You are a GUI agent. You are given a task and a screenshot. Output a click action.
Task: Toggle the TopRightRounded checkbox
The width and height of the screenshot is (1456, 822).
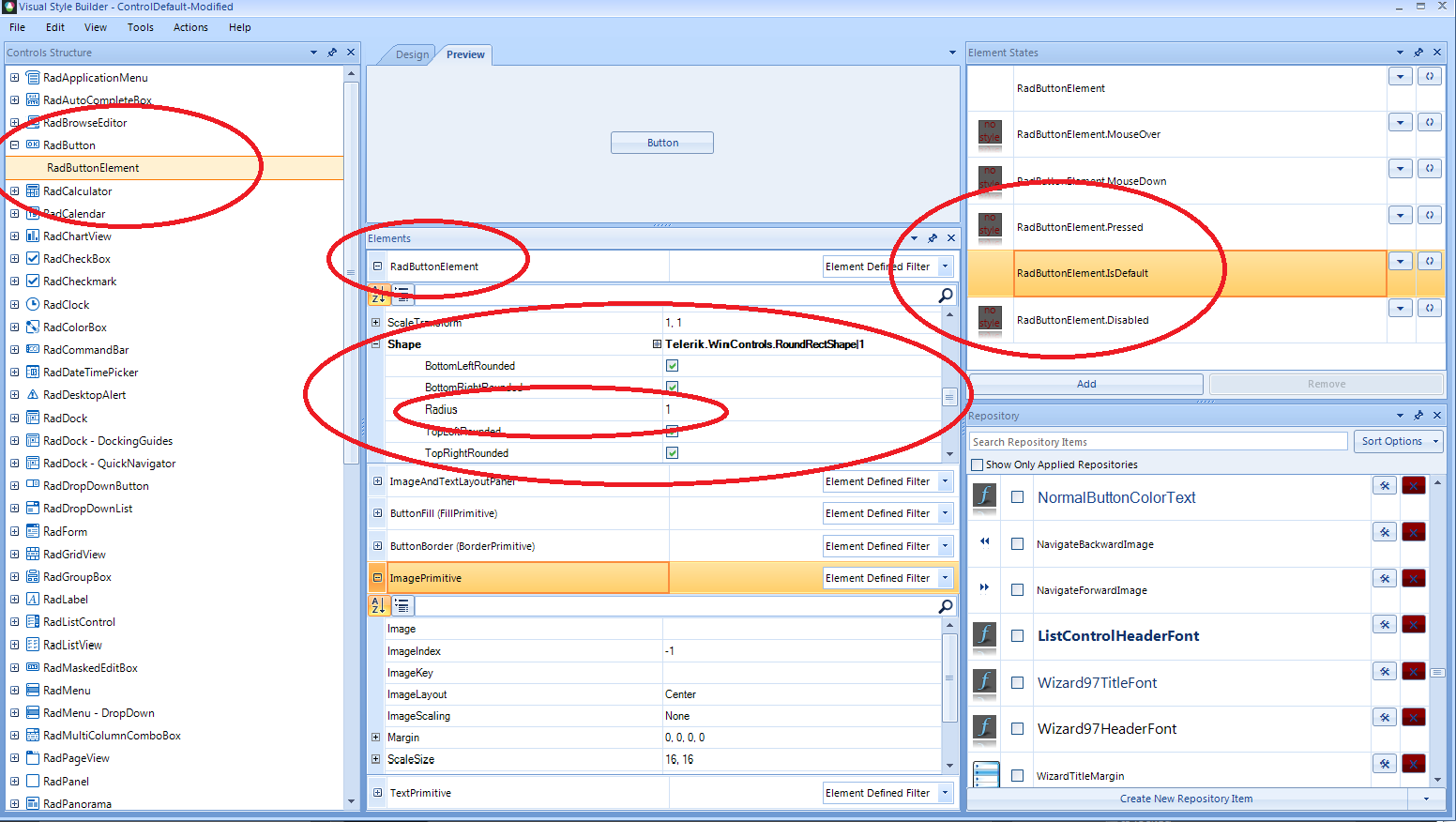[x=672, y=452]
